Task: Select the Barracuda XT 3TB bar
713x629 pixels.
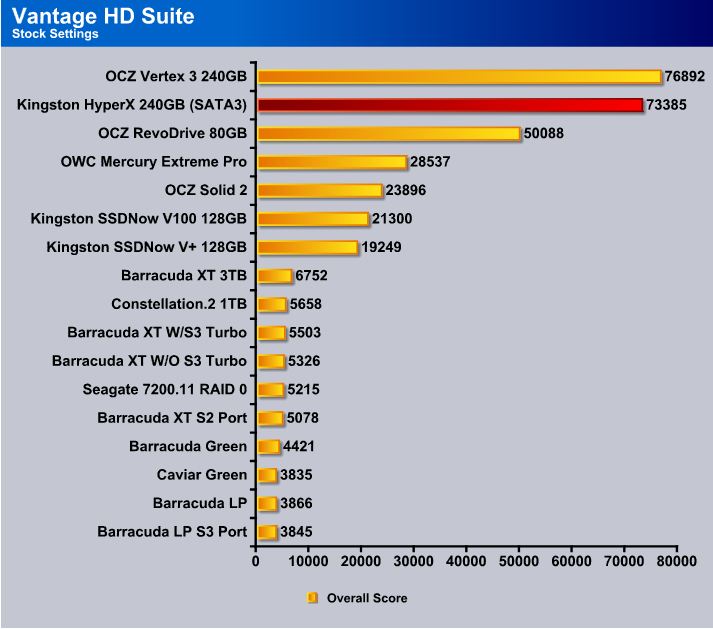Action: (275, 276)
